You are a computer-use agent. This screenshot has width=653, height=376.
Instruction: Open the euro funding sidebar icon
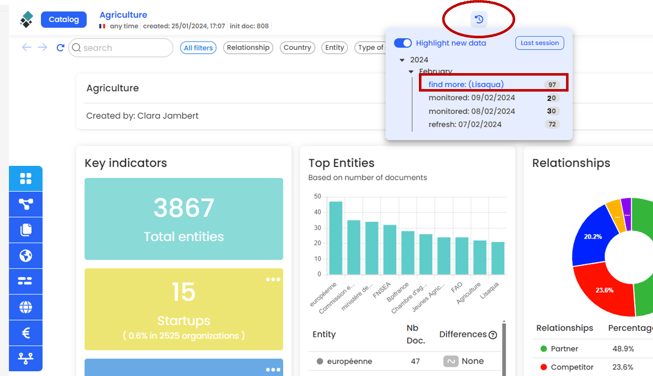(26, 333)
